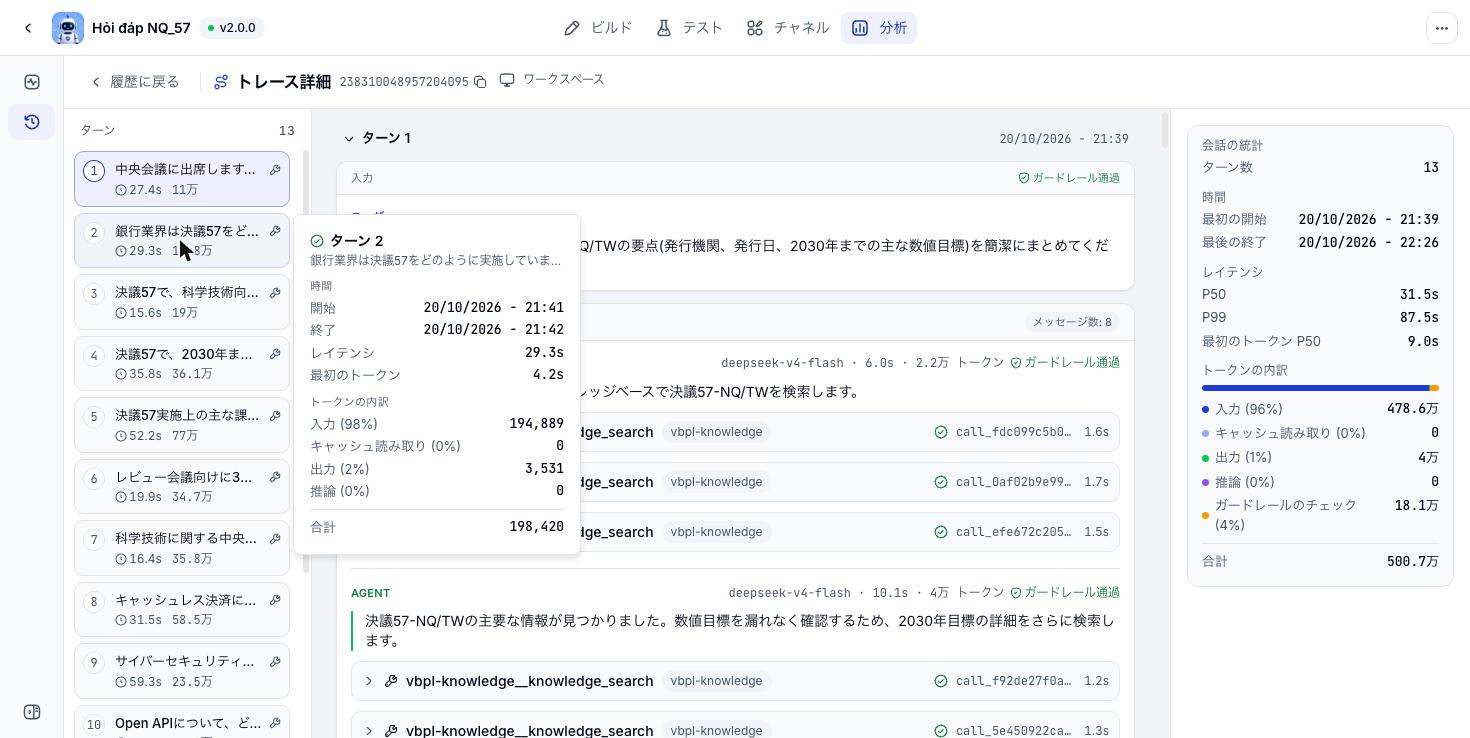
Task: Open the three-dot more options menu
Action: [x=1442, y=28]
